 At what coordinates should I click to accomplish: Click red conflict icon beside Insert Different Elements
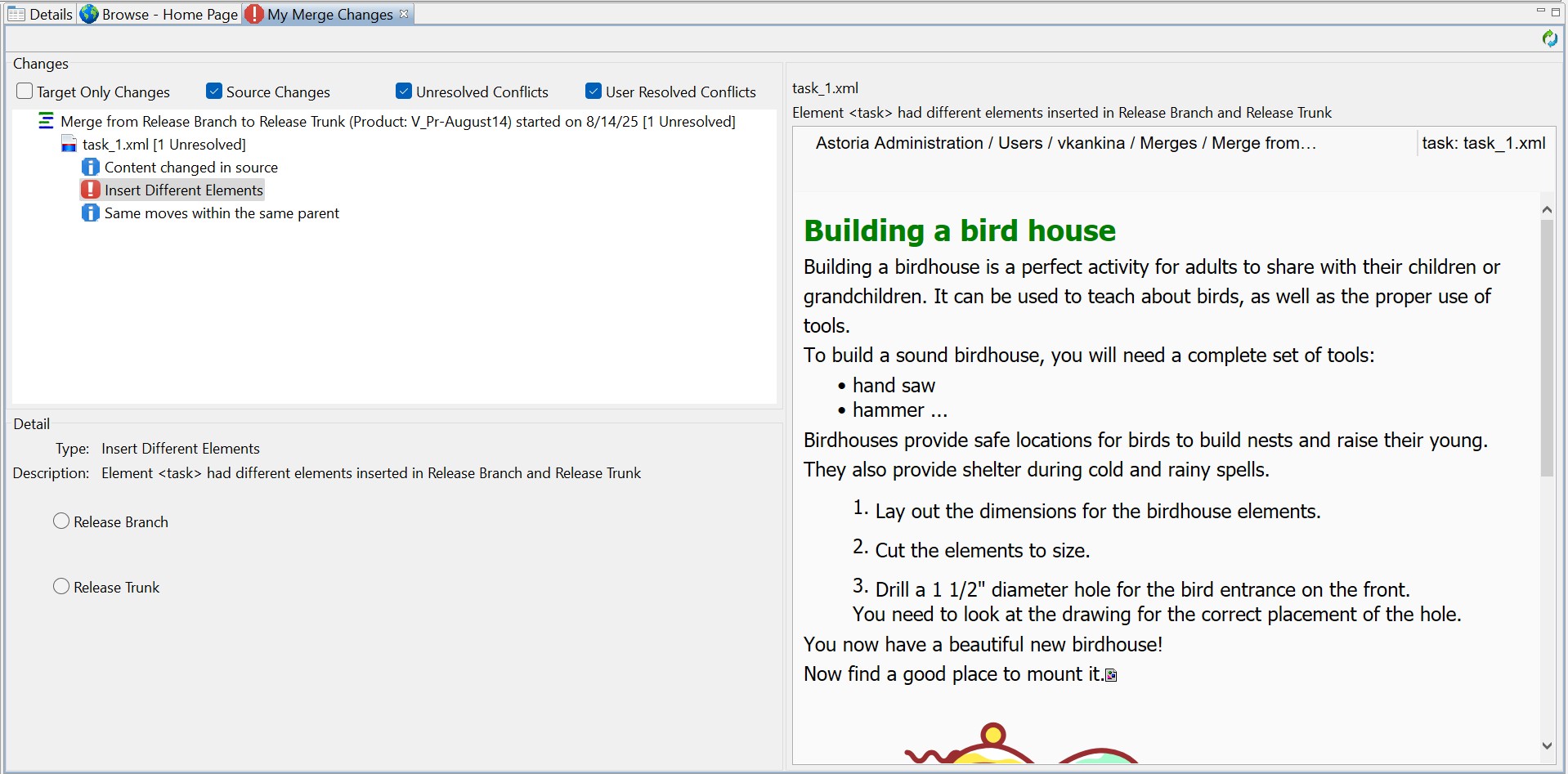(91, 190)
